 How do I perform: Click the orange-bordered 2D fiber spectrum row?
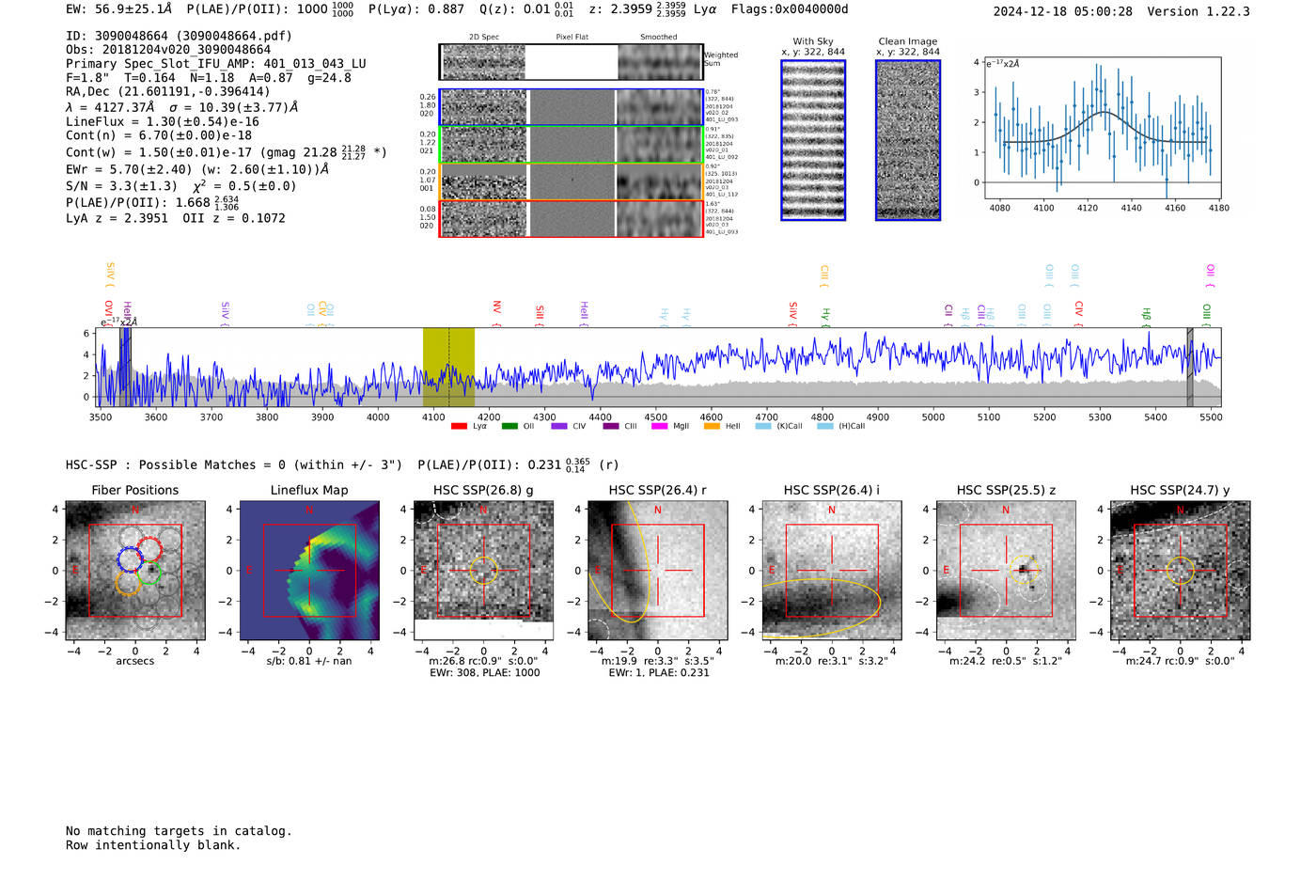tap(571, 181)
